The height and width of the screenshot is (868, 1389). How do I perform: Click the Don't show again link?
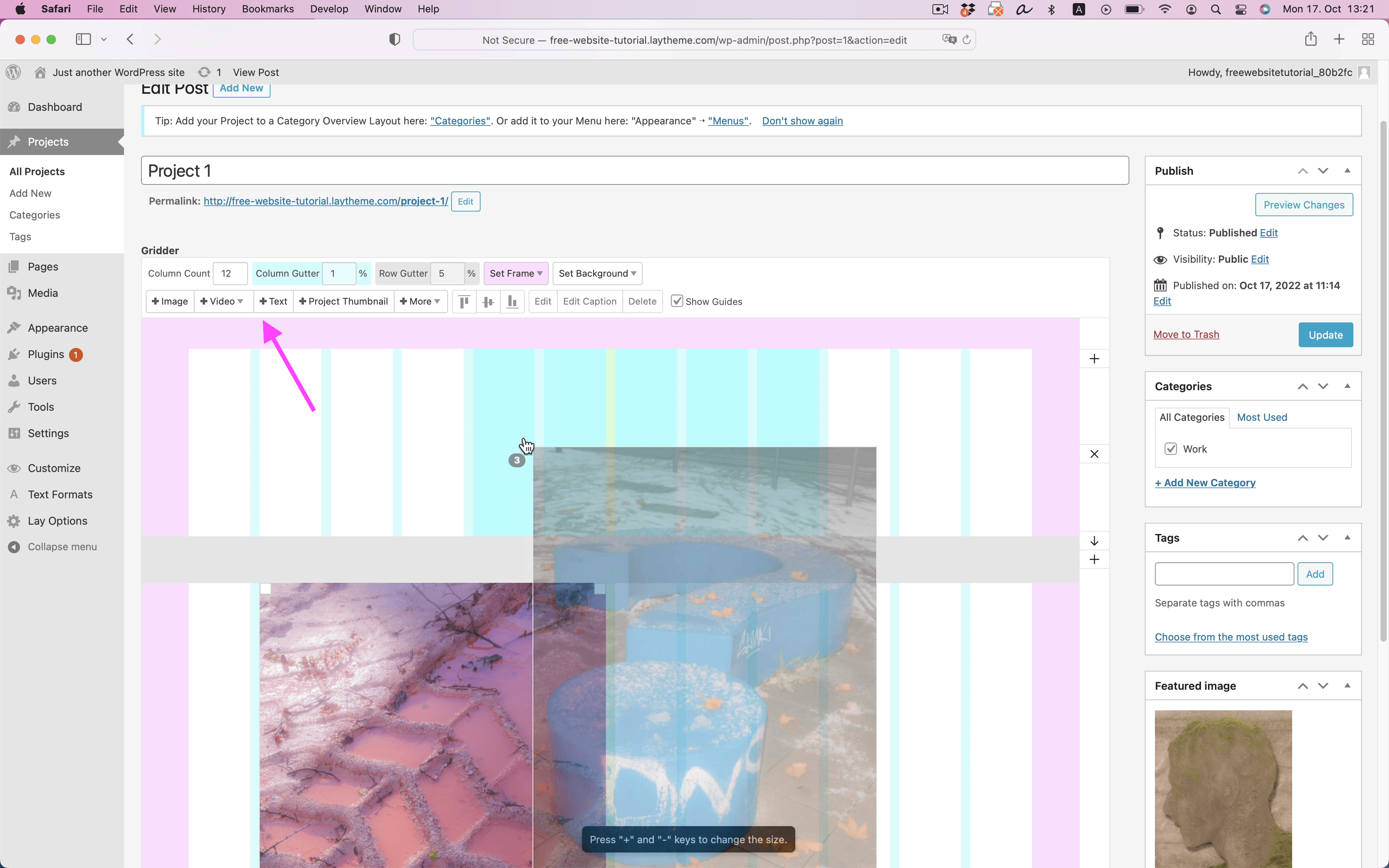(802, 121)
